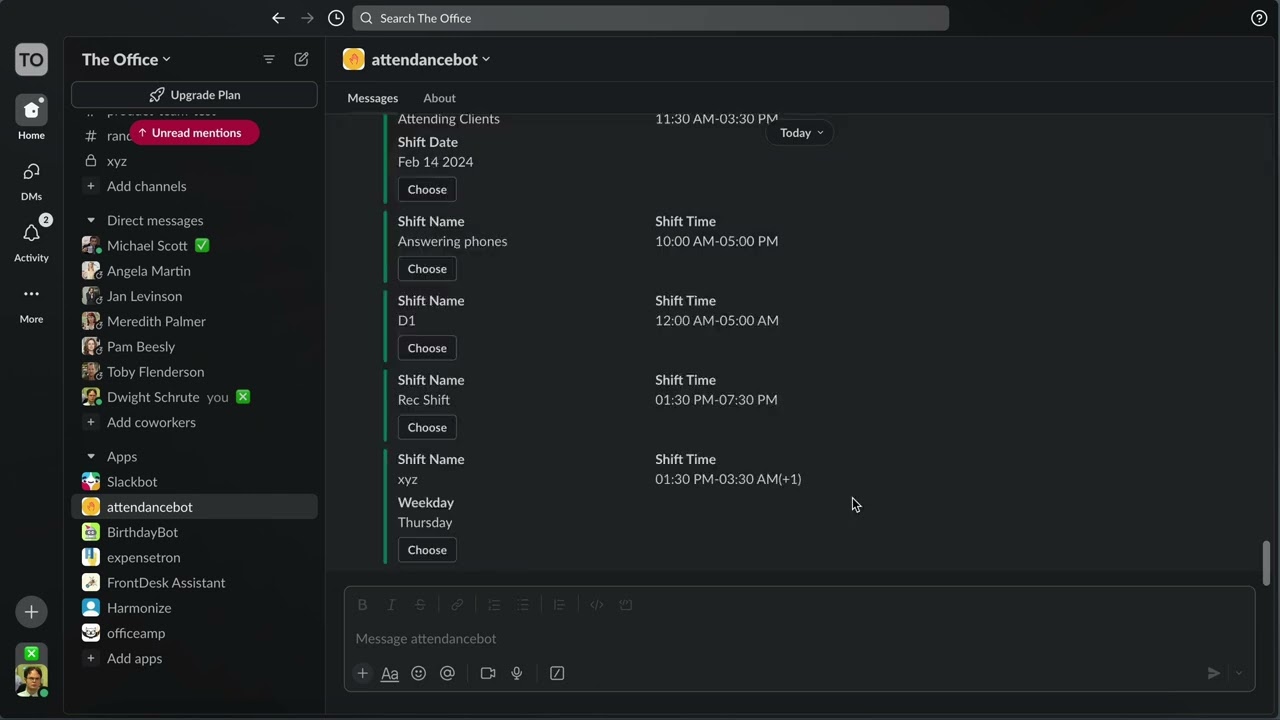
Task: Choose the Answering phones shift
Action: click(427, 268)
